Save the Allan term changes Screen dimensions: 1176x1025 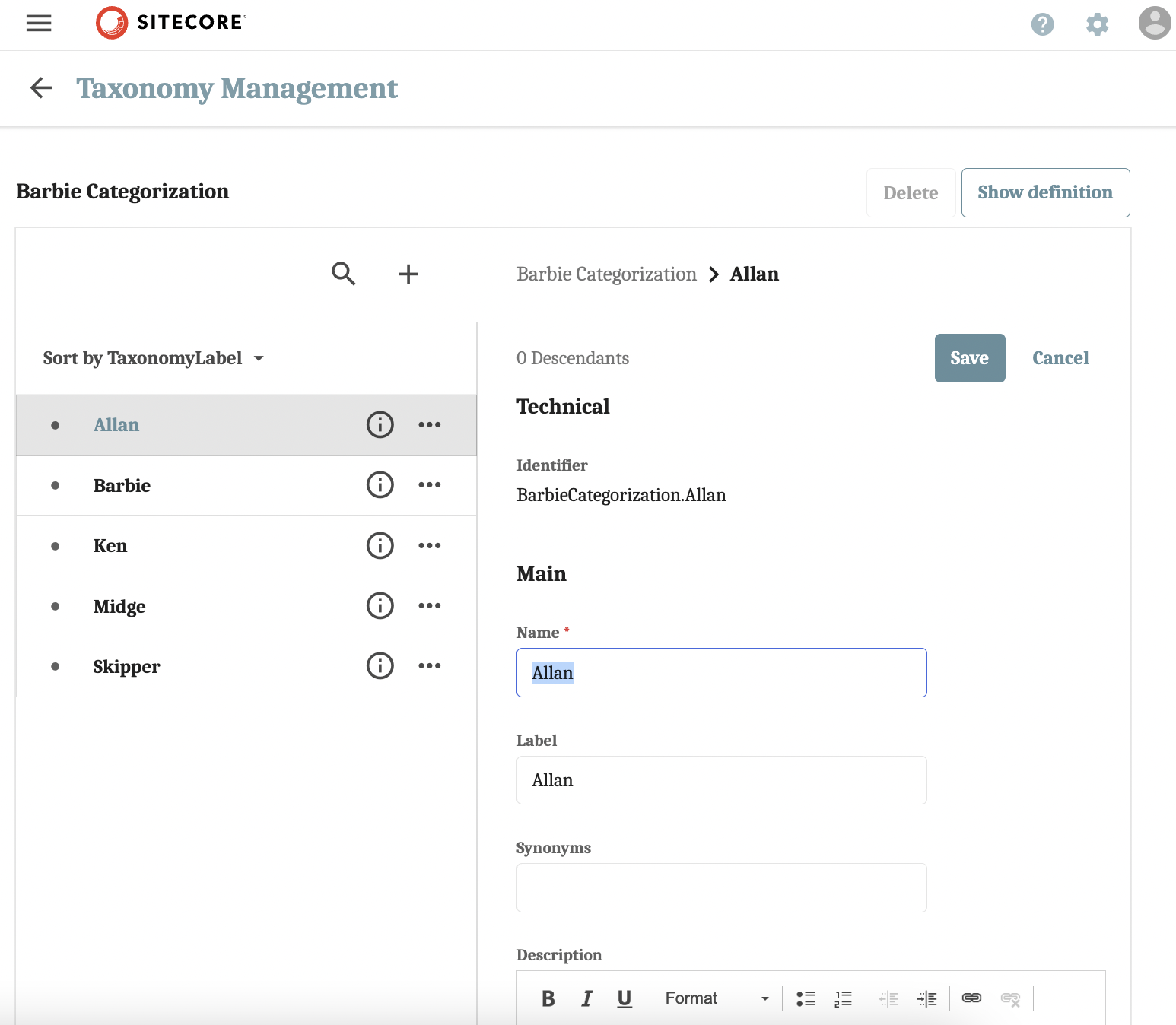969,357
